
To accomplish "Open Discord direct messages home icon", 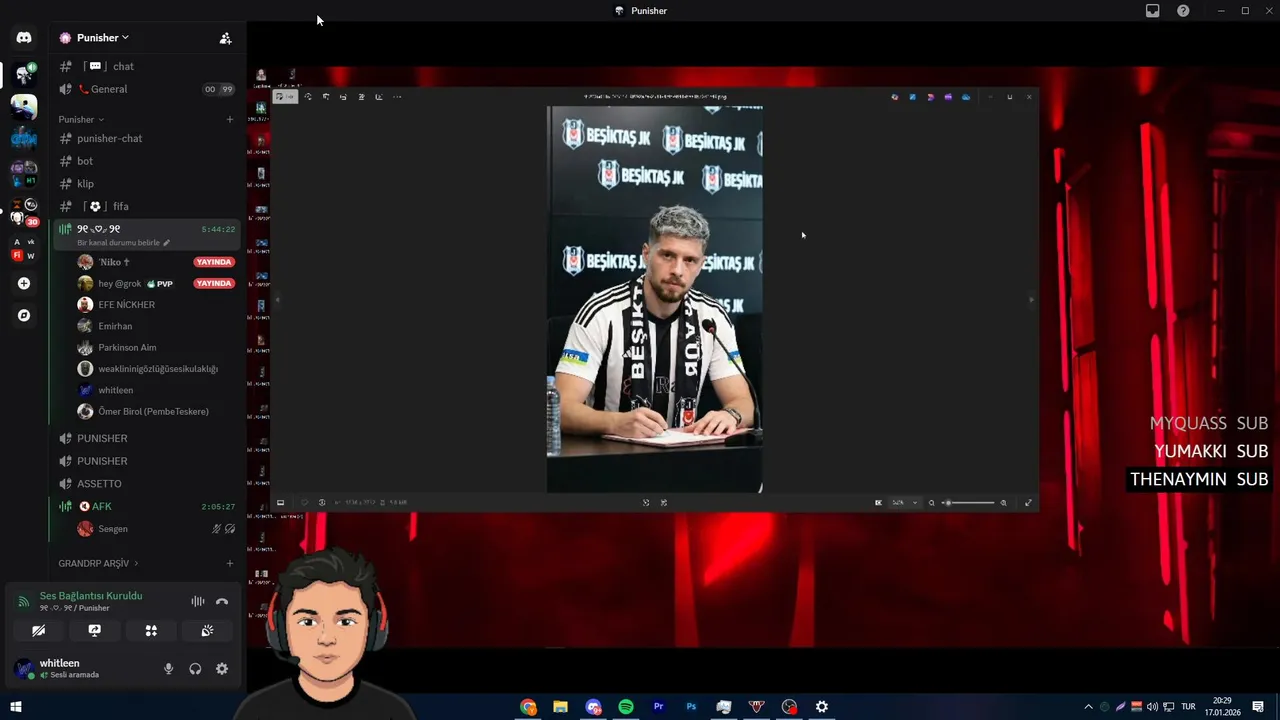I will (24, 38).
